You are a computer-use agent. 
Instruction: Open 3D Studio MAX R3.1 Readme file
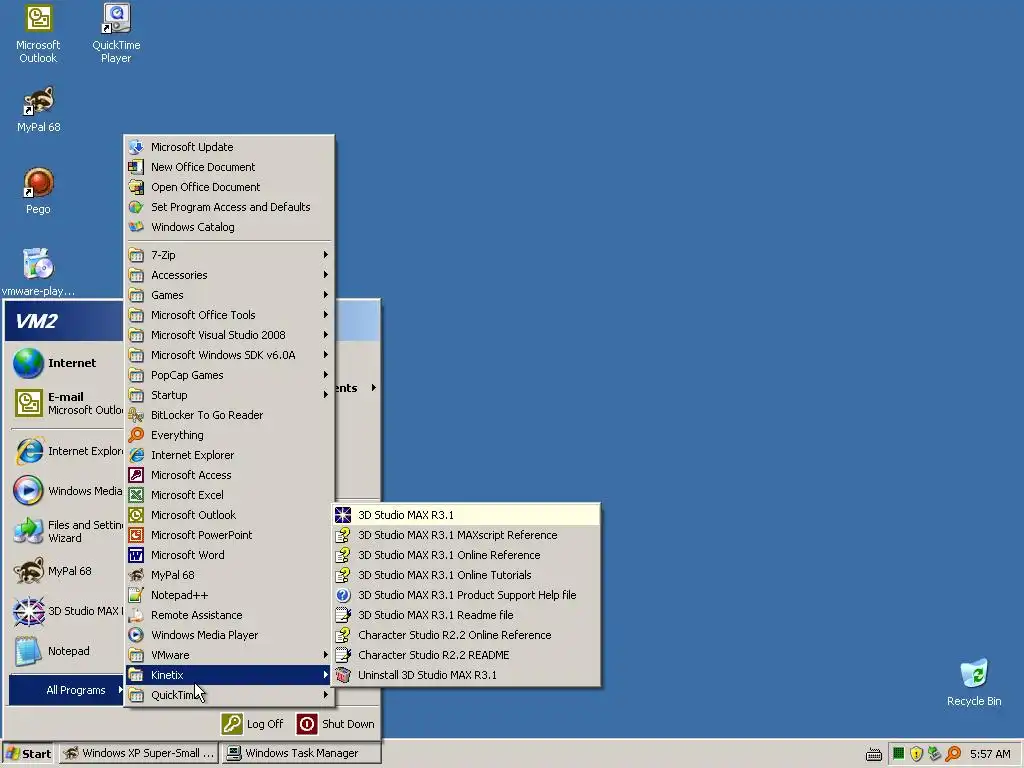pyautogui.click(x=466, y=615)
